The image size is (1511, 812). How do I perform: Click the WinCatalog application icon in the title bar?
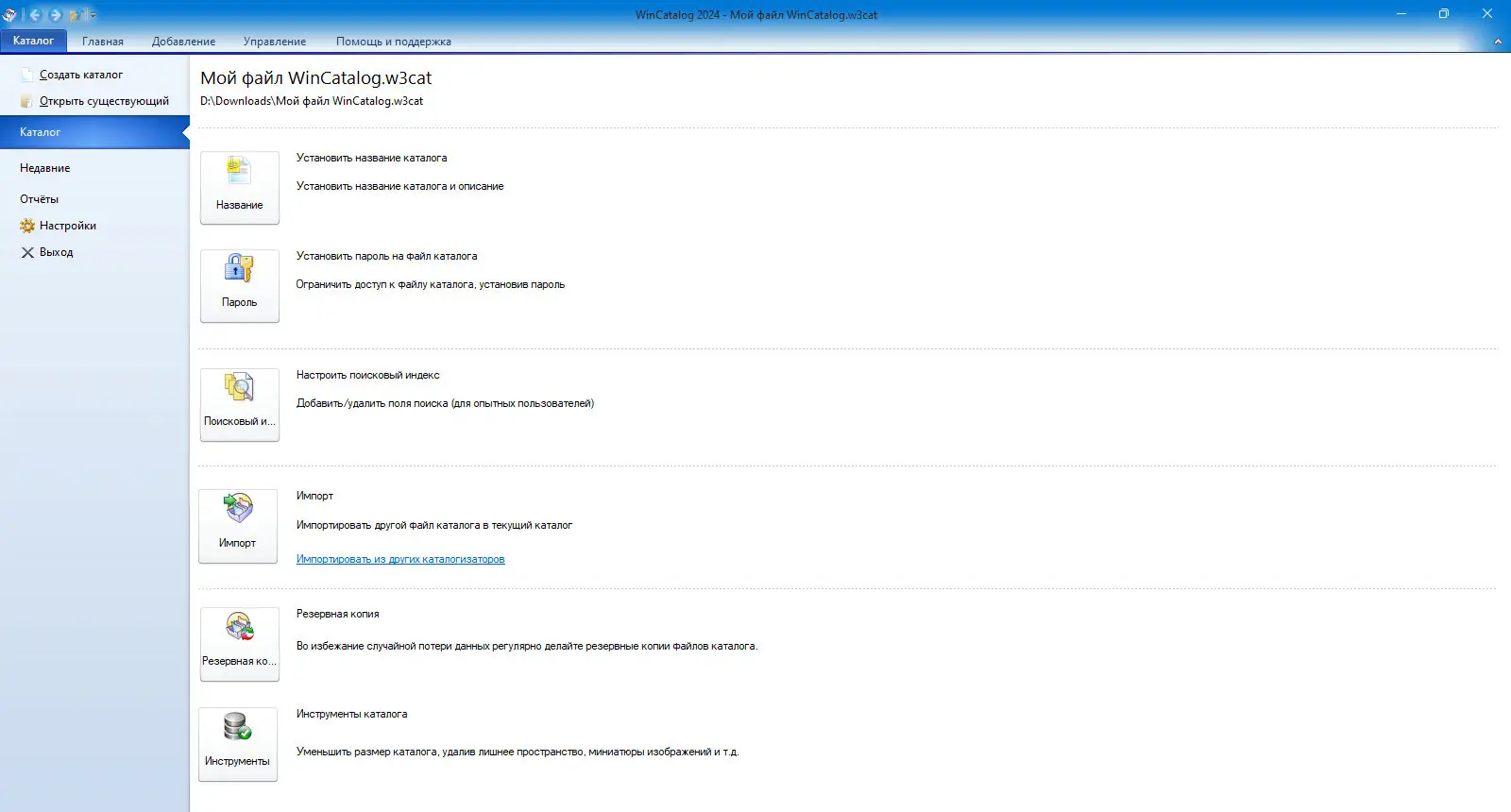[x=9, y=14]
